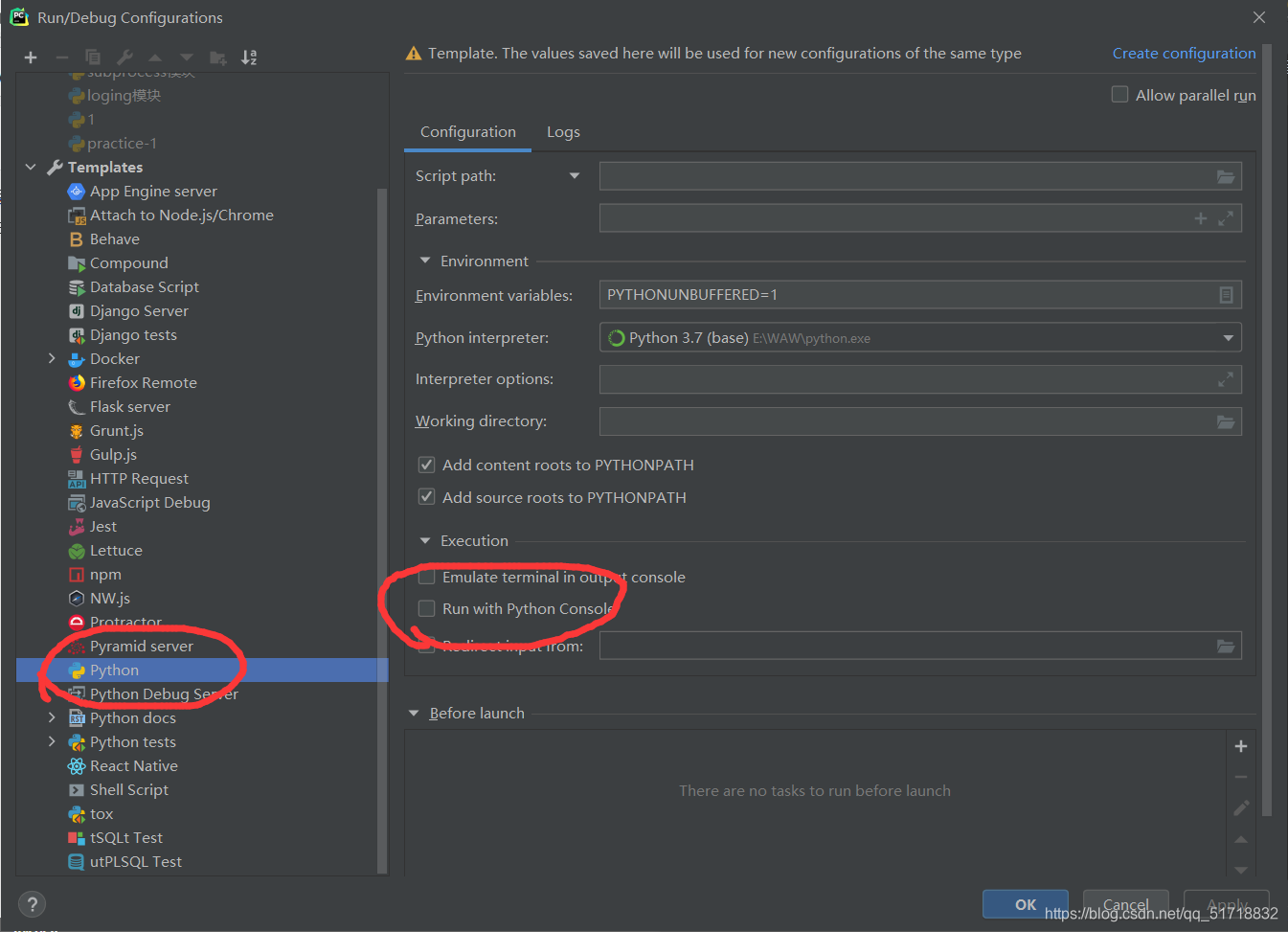Click the Copy Configuration icon
The width and height of the screenshot is (1288, 932).
(x=93, y=57)
